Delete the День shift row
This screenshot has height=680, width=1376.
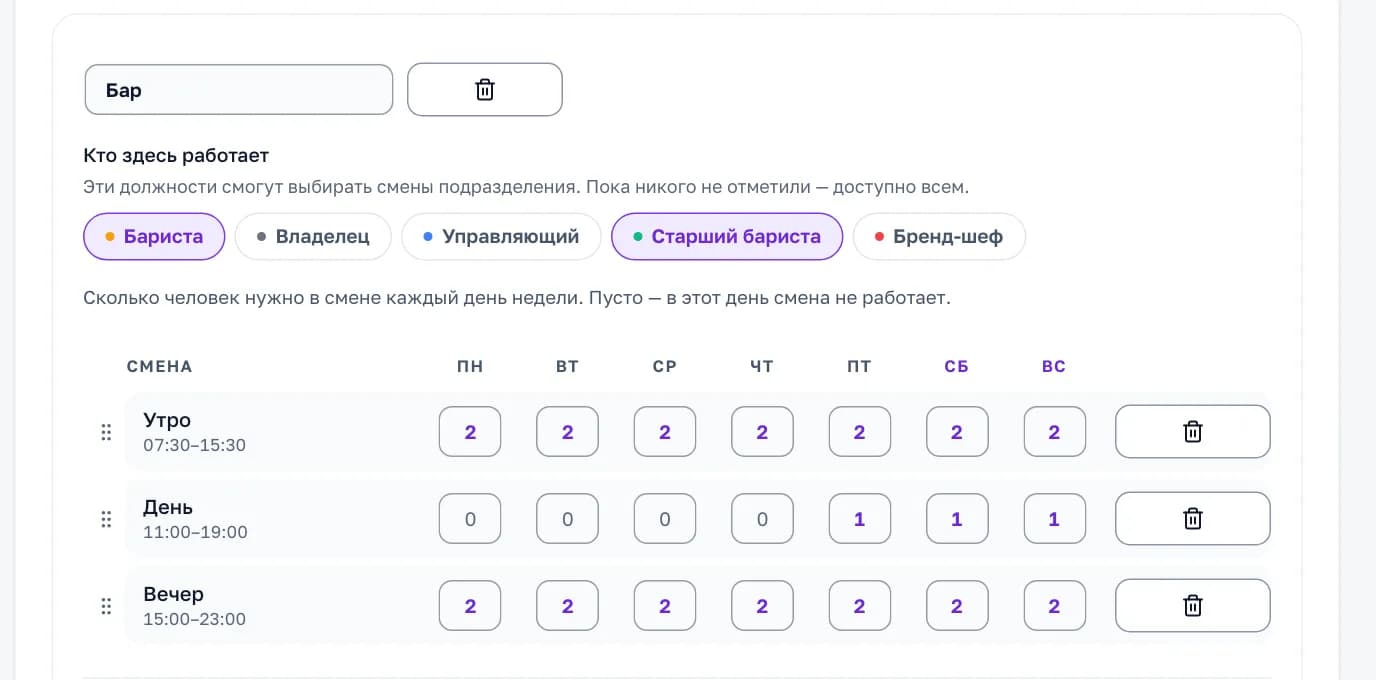click(x=1193, y=519)
